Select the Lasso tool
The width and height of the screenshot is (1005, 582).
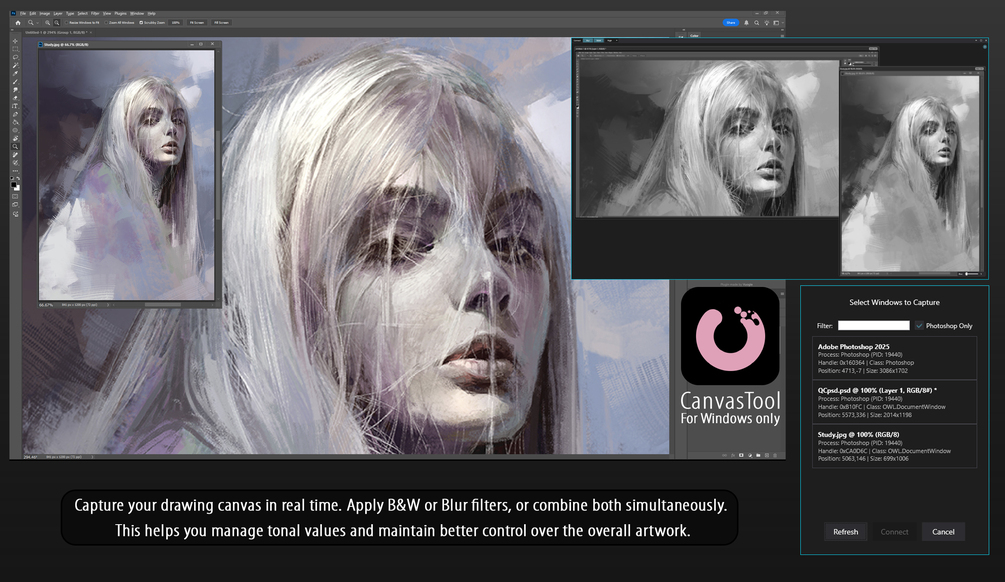point(15,57)
